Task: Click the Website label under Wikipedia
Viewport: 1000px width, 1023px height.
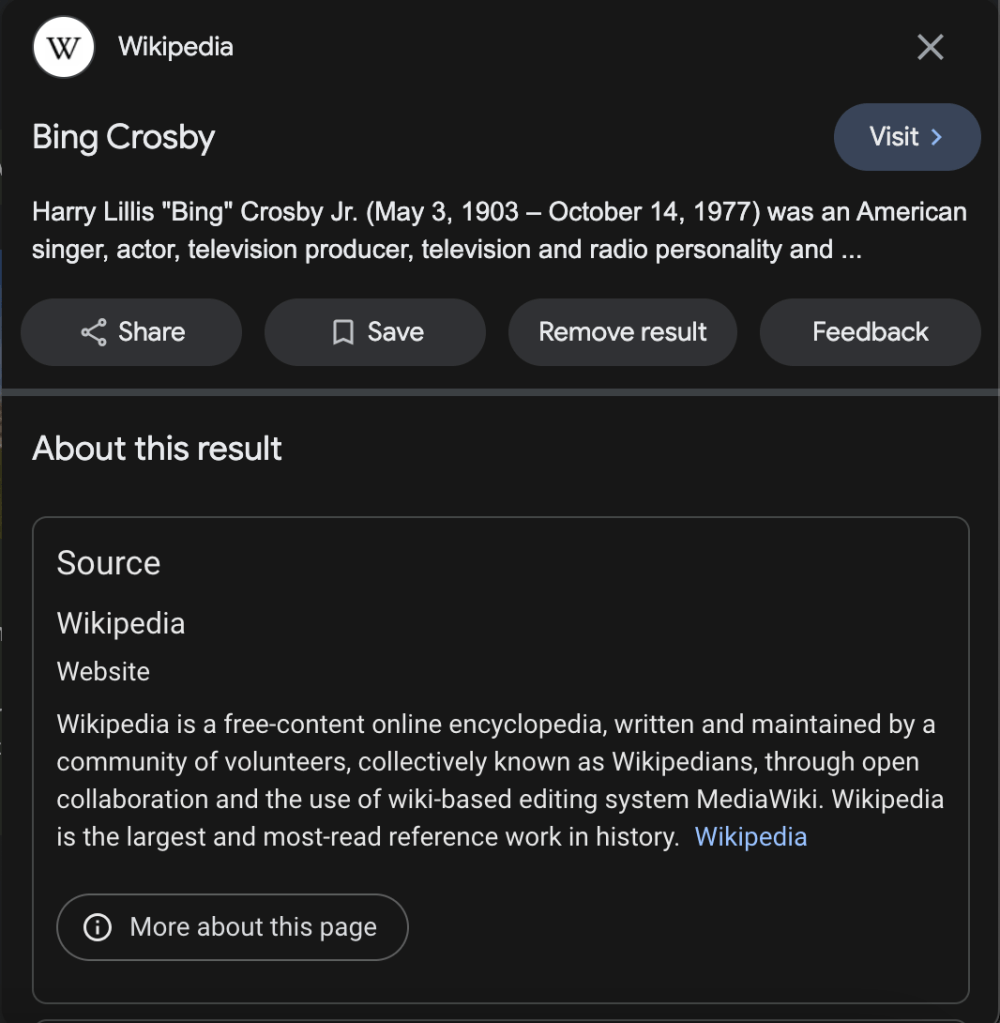Action: point(103,671)
